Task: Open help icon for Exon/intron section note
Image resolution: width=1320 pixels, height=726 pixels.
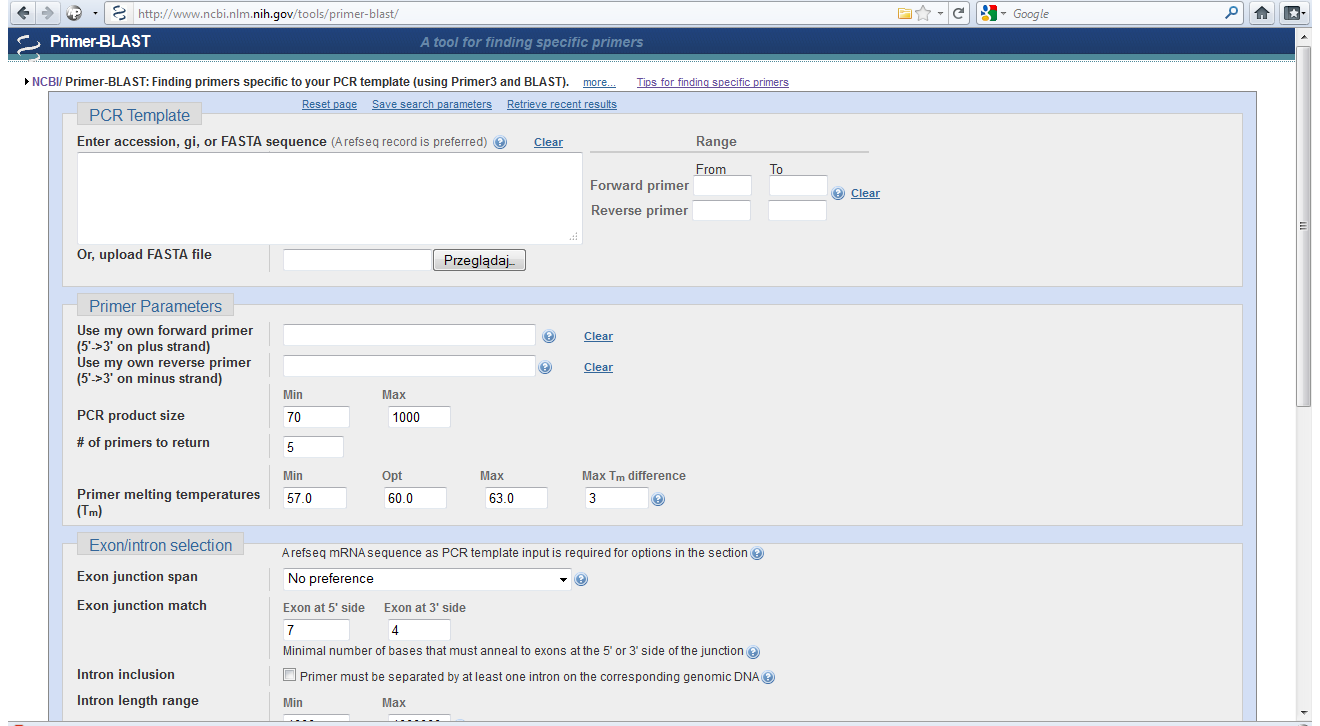Action: click(757, 553)
